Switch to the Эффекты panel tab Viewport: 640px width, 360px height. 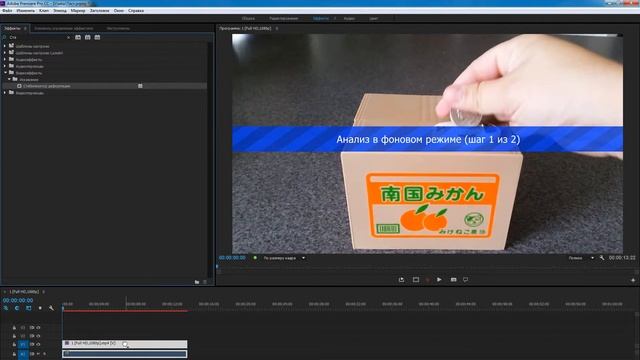[12, 29]
